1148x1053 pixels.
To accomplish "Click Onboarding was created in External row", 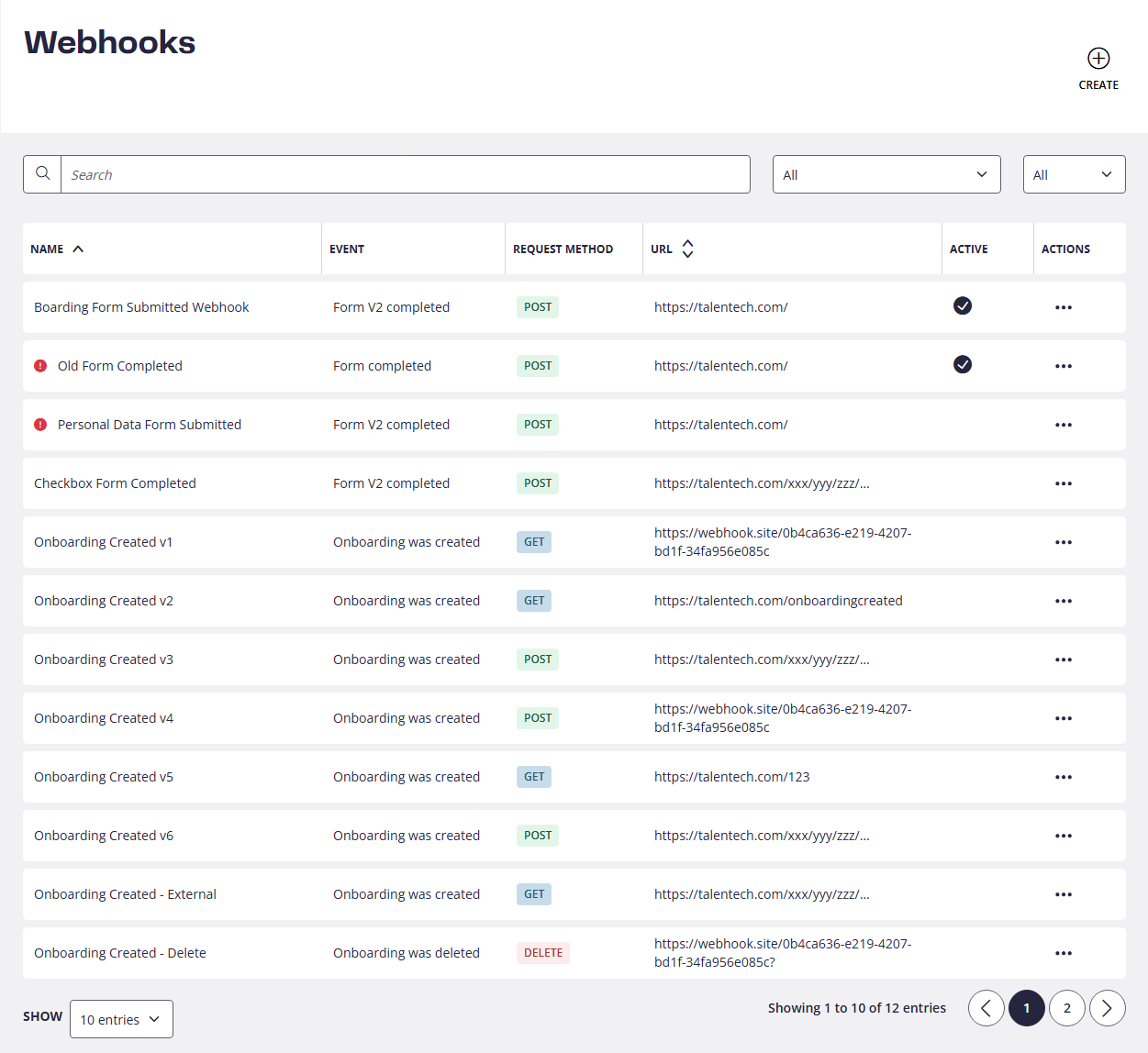I will 407,894.
